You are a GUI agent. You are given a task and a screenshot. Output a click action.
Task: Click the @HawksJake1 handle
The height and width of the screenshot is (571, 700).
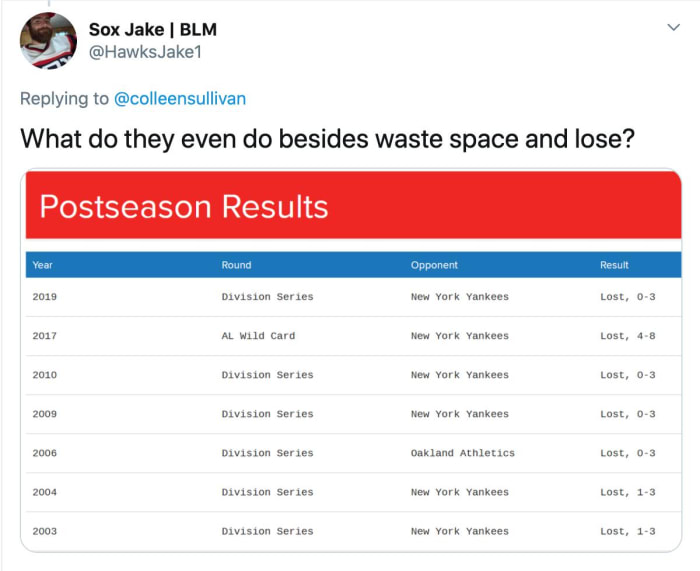tap(145, 51)
